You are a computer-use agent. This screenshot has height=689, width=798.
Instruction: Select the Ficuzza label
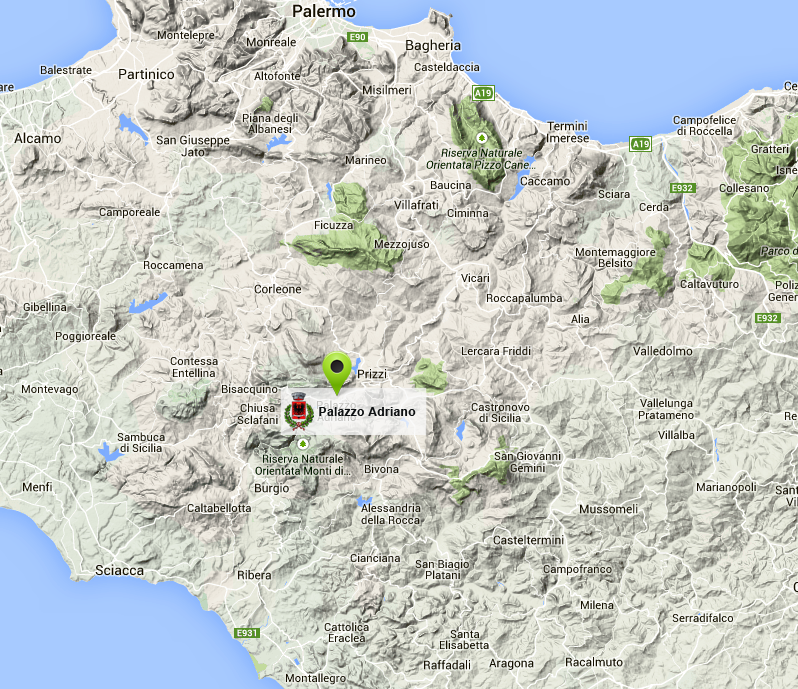pyautogui.click(x=333, y=225)
